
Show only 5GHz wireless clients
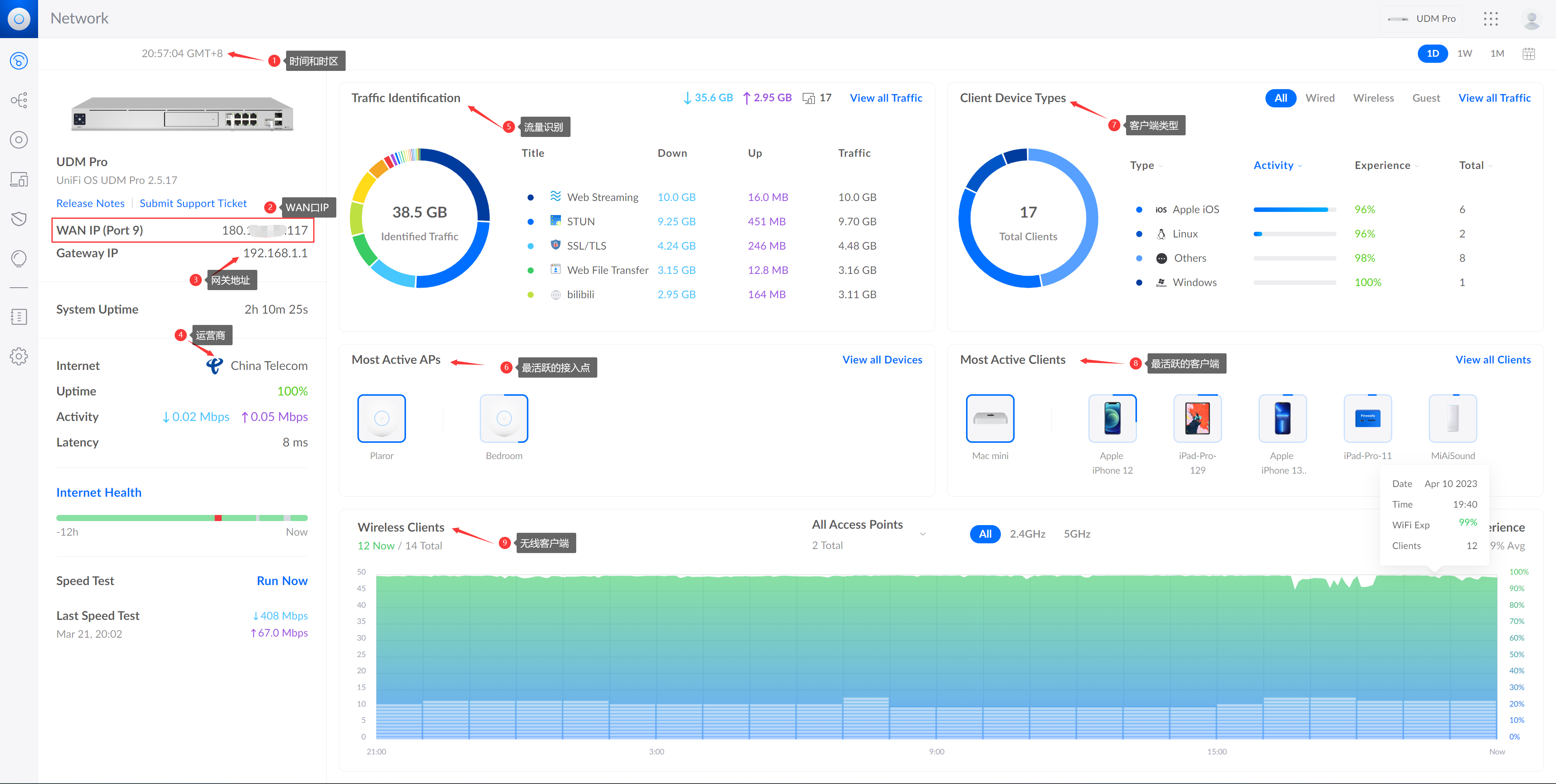1076,534
